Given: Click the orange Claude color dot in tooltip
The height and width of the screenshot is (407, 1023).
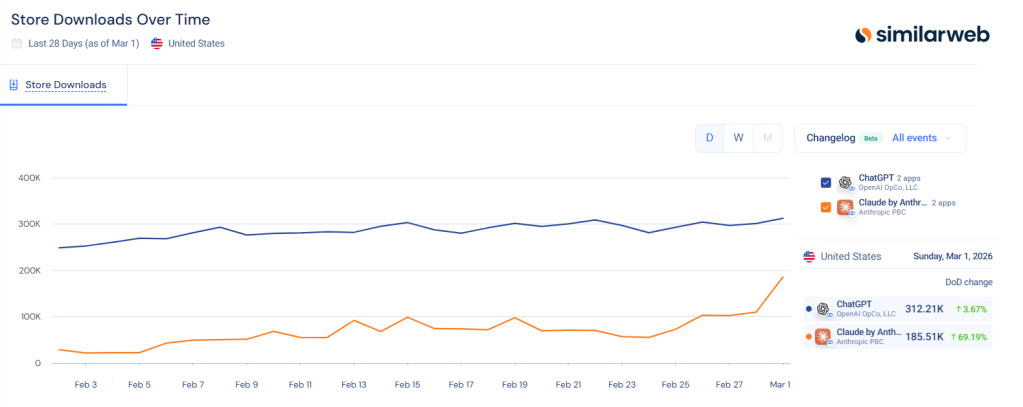Looking at the screenshot, I should click(x=808, y=337).
